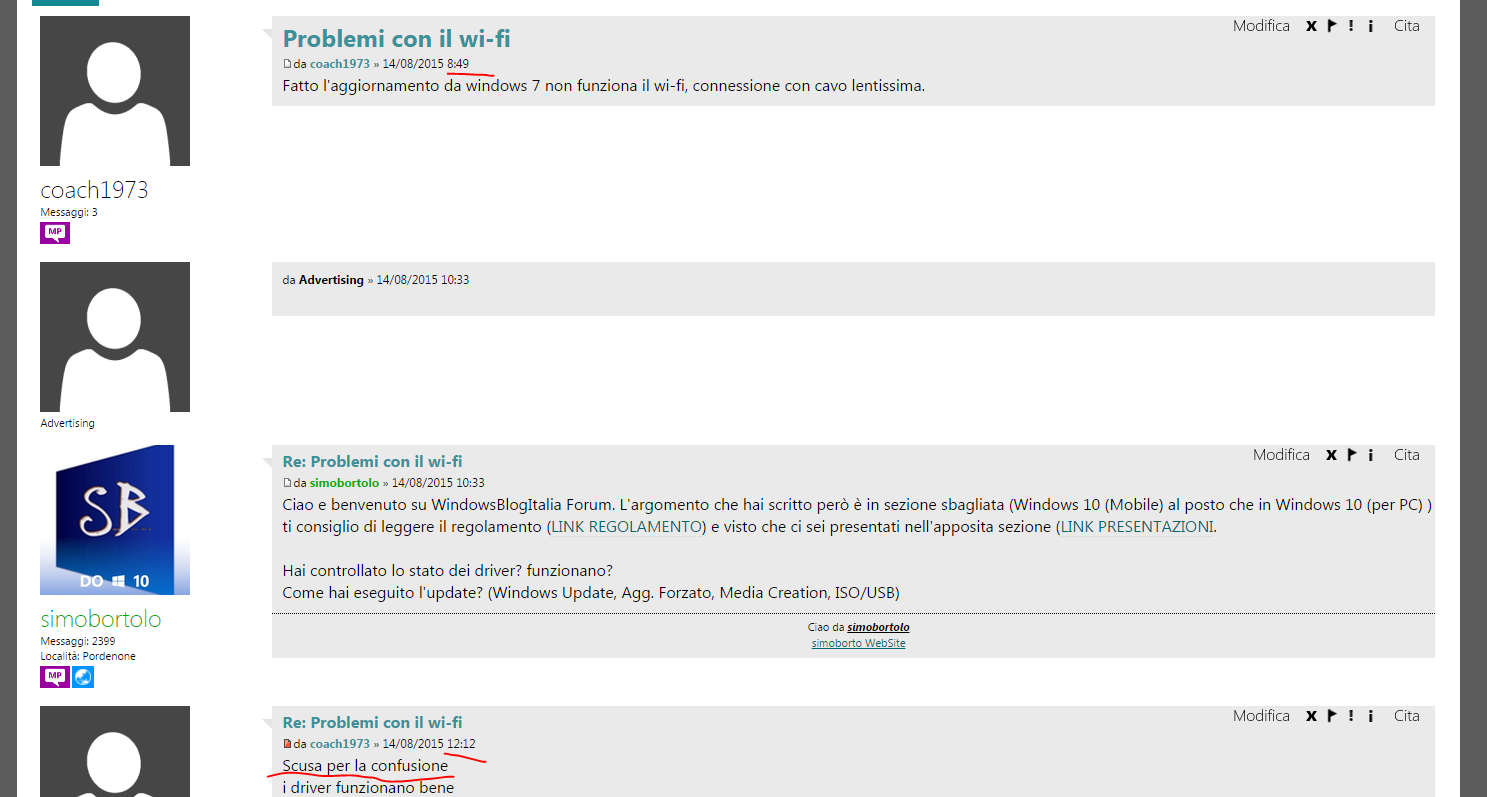Open post info icon on simobortolo's reply

1370,455
